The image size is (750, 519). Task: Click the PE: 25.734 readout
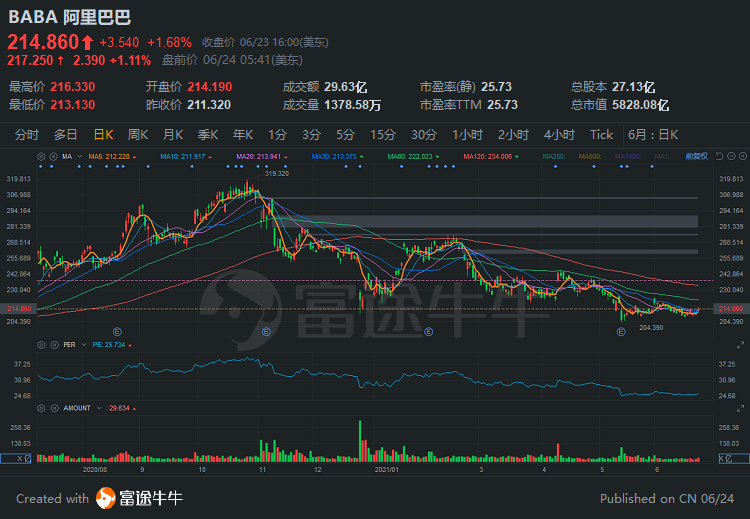pos(109,344)
